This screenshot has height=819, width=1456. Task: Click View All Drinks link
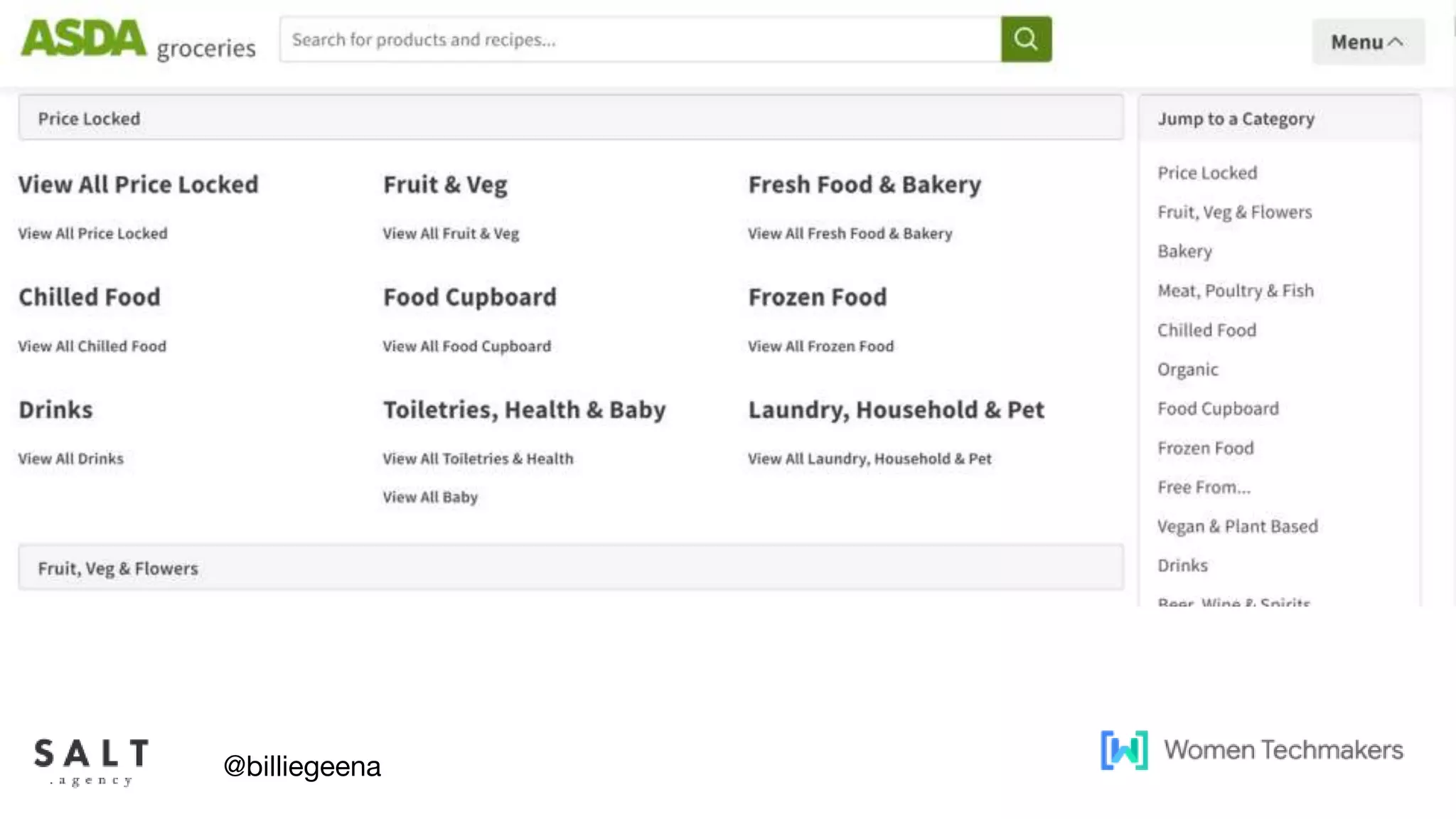[71, 459]
